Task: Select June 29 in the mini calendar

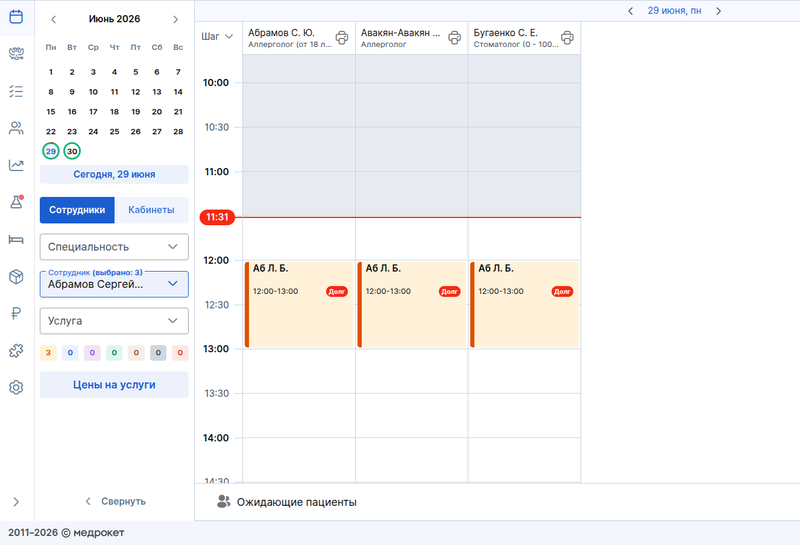Action: tap(51, 151)
